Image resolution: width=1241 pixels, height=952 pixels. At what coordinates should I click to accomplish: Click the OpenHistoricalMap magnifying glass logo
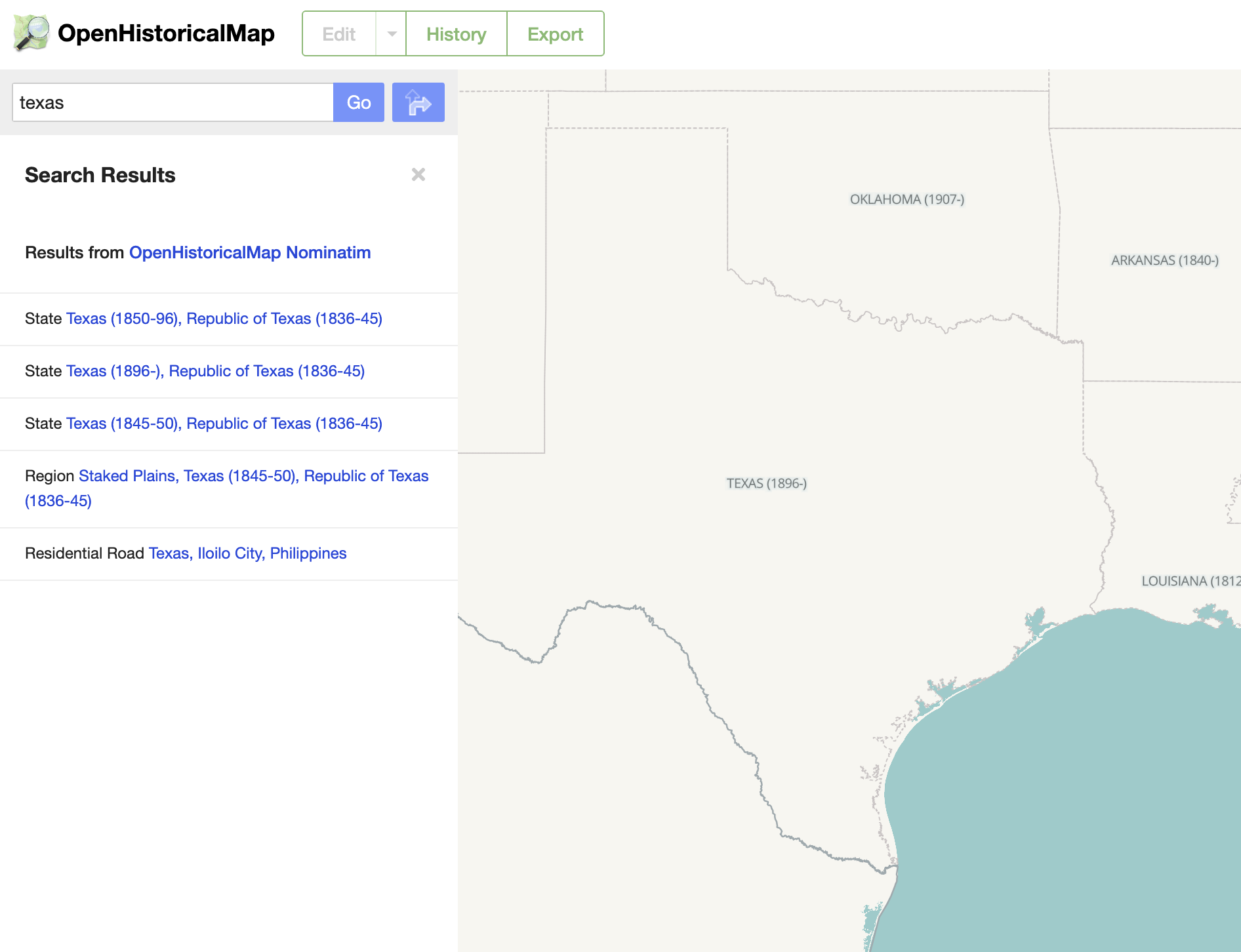31,33
